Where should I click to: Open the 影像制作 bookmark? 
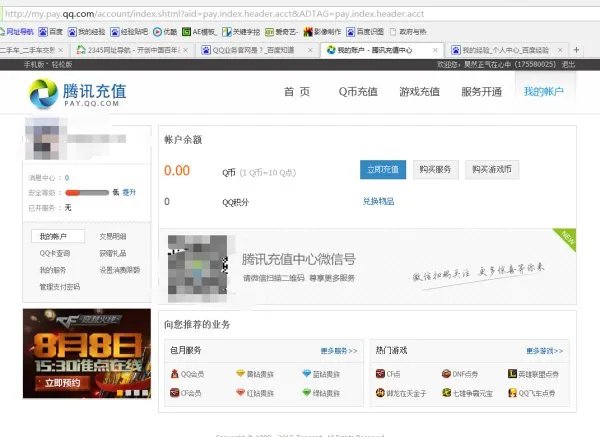tap(322, 32)
